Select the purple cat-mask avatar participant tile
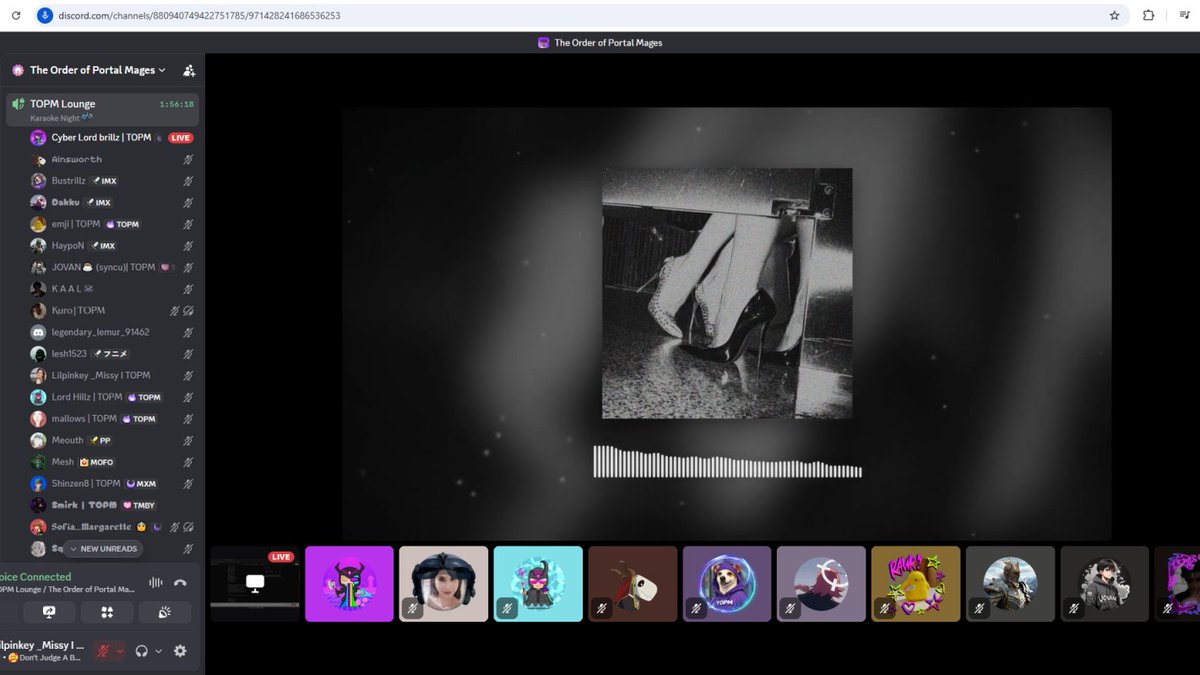 coord(349,584)
